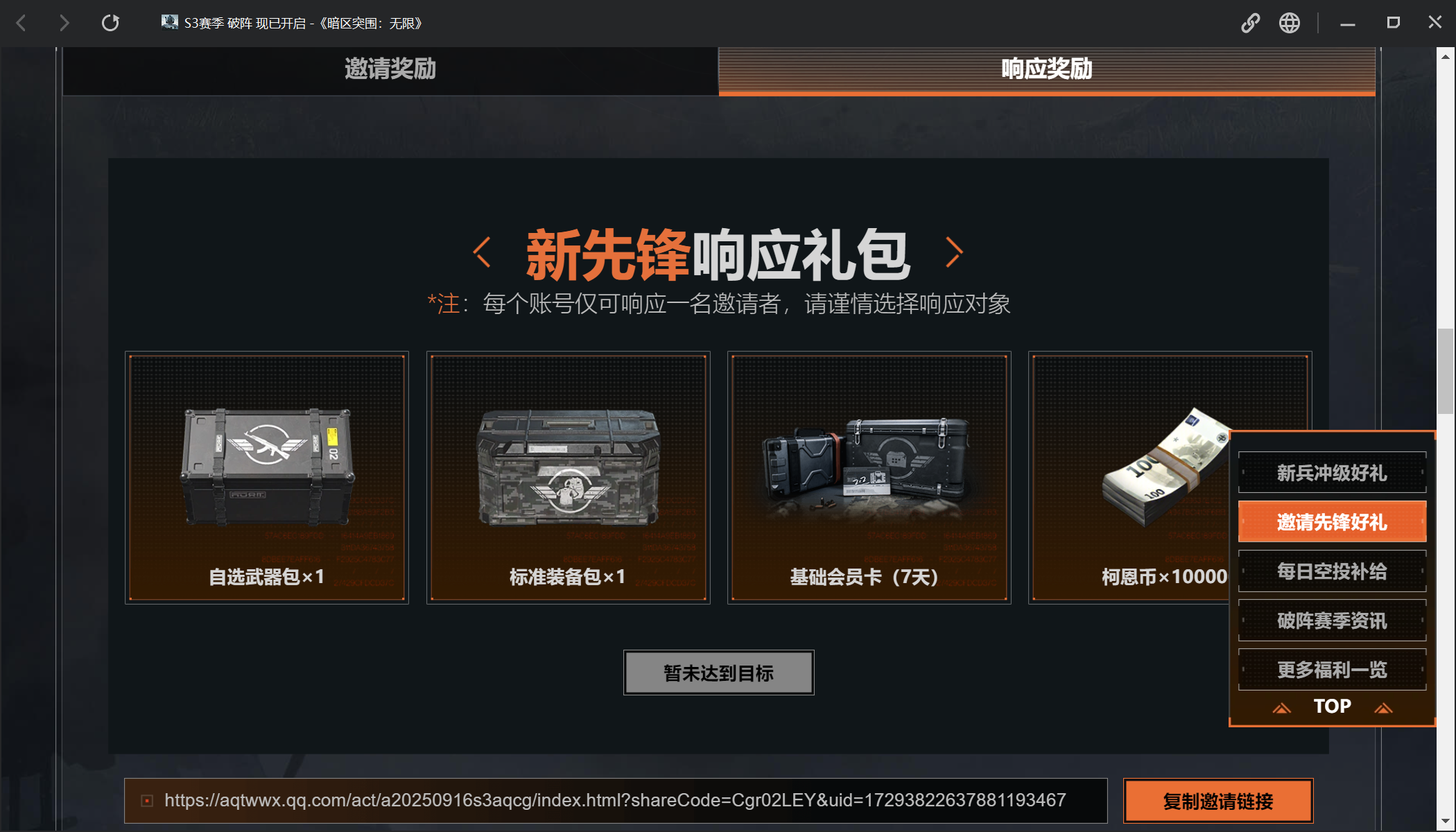Click the 自选武器包 reward card
Image resolution: width=1456 pixels, height=832 pixels.
pos(267,478)
